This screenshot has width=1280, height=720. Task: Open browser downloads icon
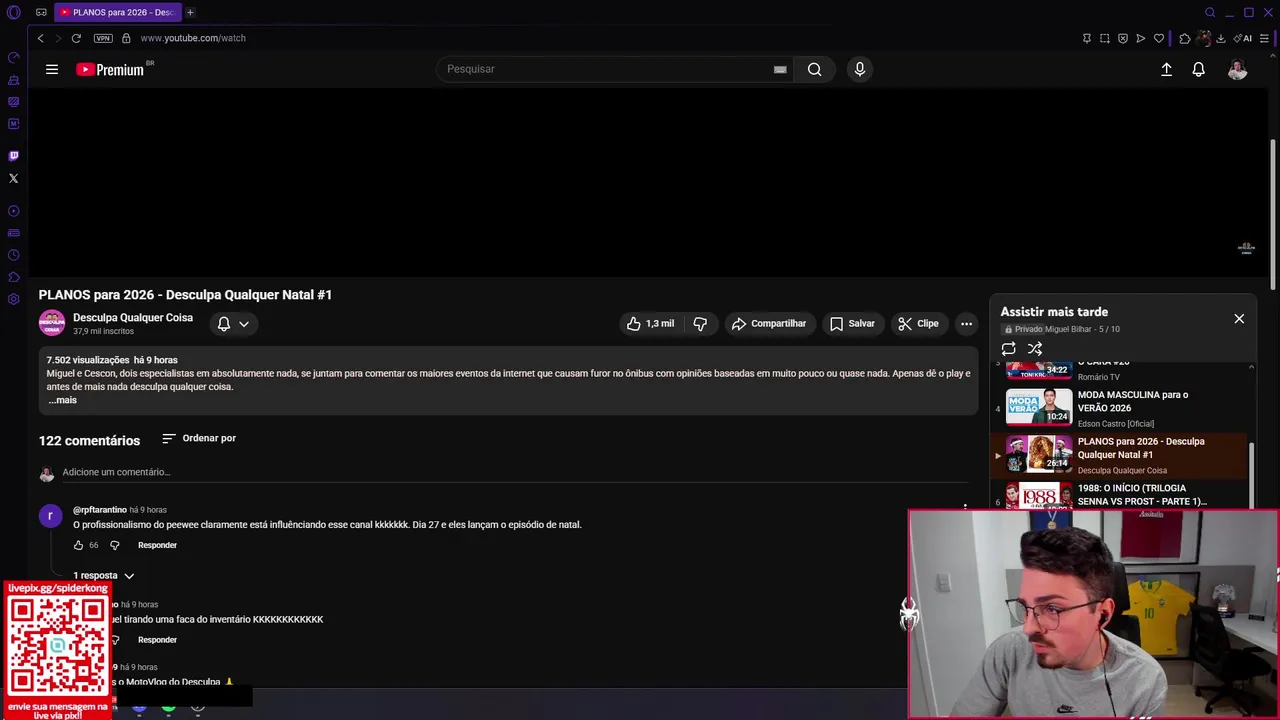tap(1221, 38)
